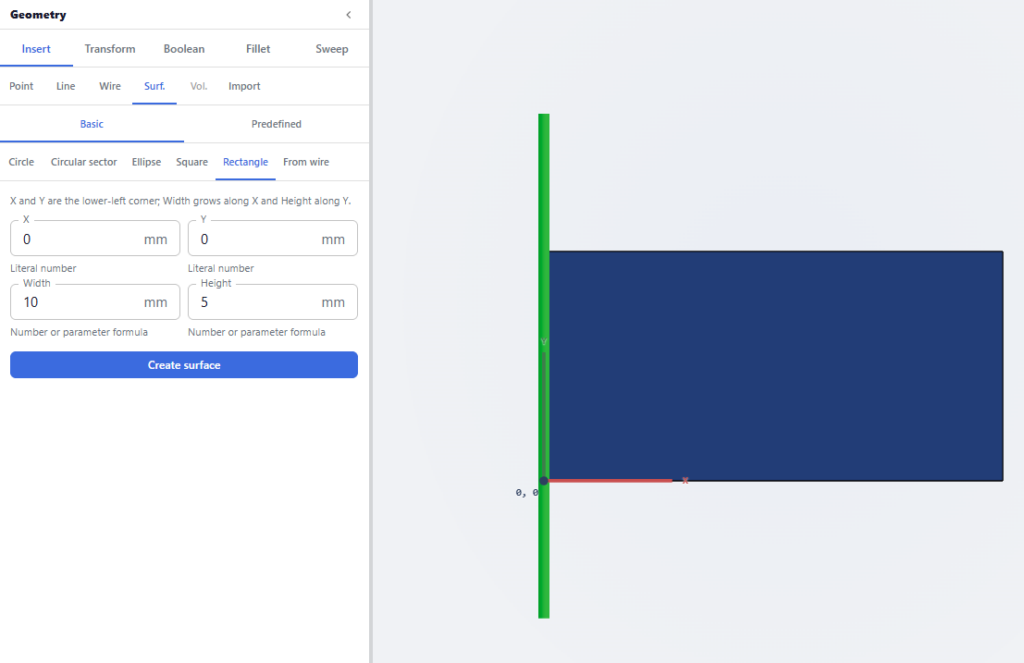Select the Surf. sub-tab

pyautogui.click(x=154, y=86)
